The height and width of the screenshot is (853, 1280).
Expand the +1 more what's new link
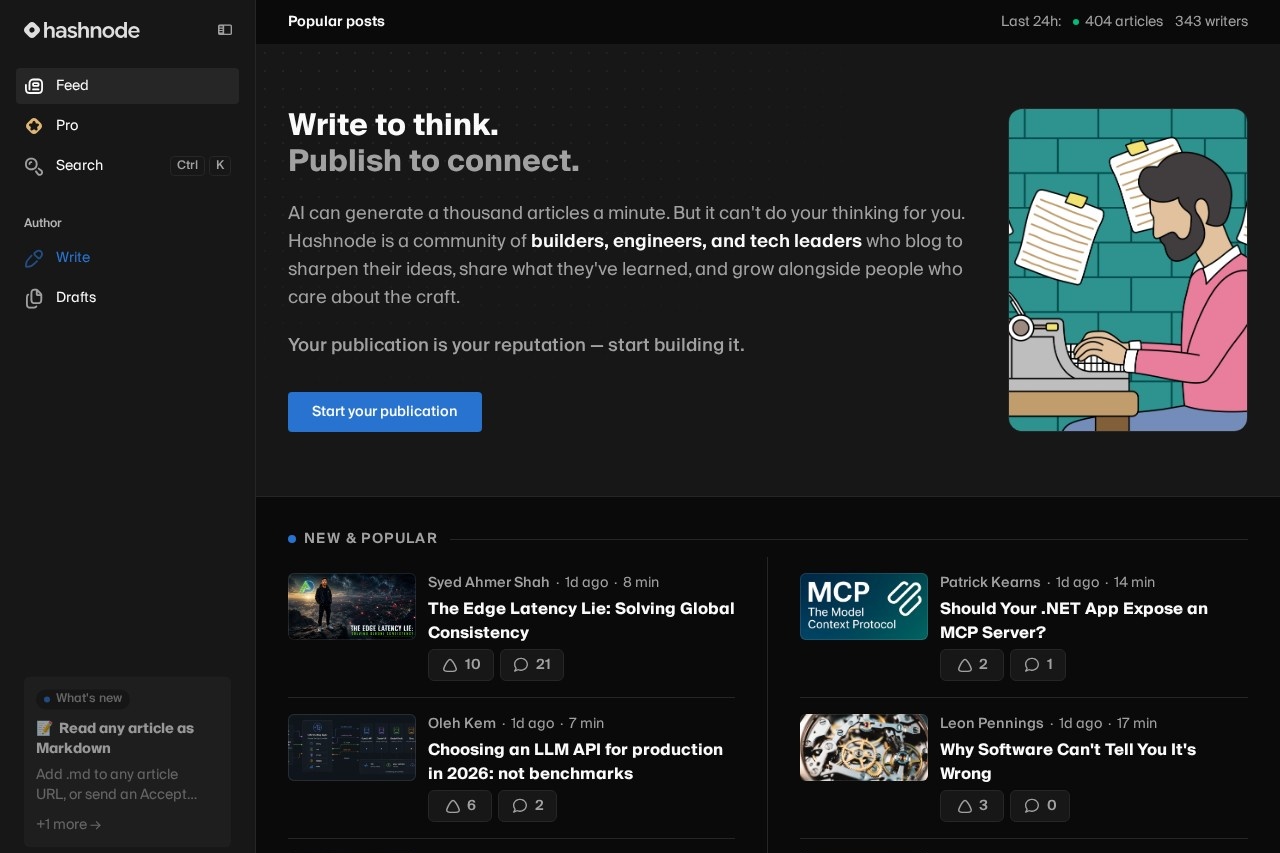click(69, 825)
